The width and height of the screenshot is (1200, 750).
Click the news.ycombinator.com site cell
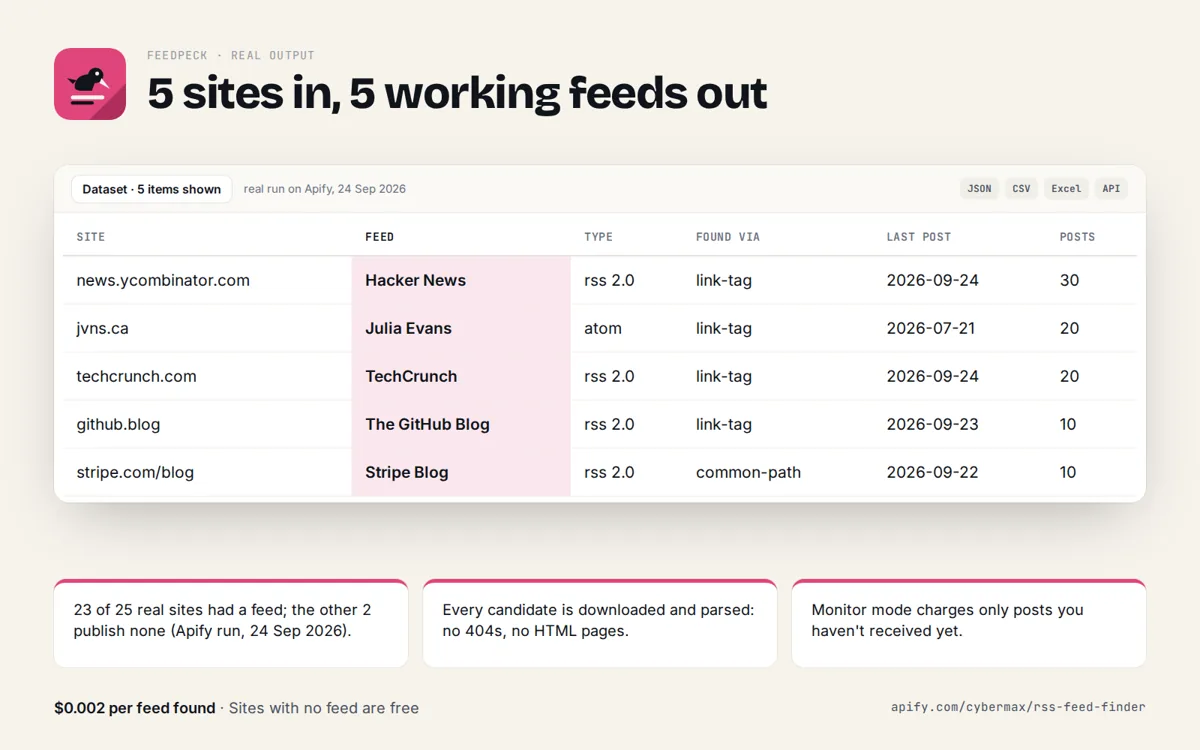point(163,280)
